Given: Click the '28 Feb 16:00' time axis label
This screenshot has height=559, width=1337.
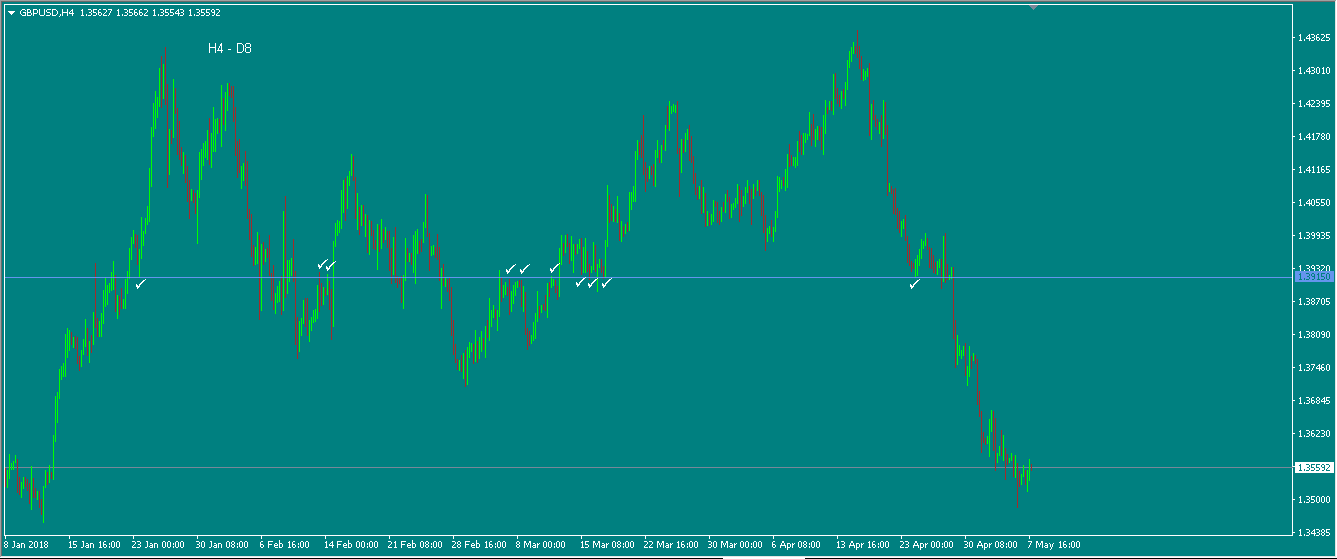Looking at the screenshot, I should pyautogui.click(x=479, y=546).
